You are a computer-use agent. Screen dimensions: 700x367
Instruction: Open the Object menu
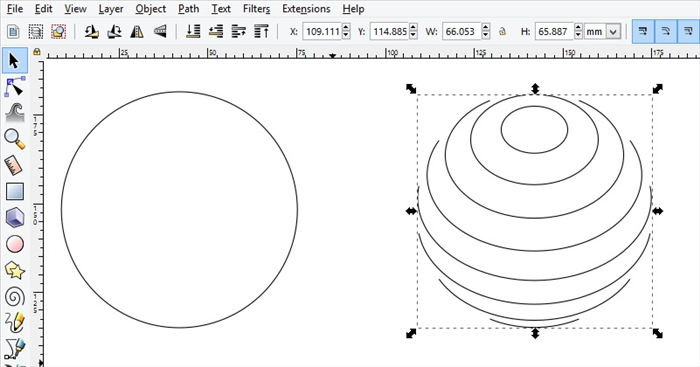pos(150,9)
